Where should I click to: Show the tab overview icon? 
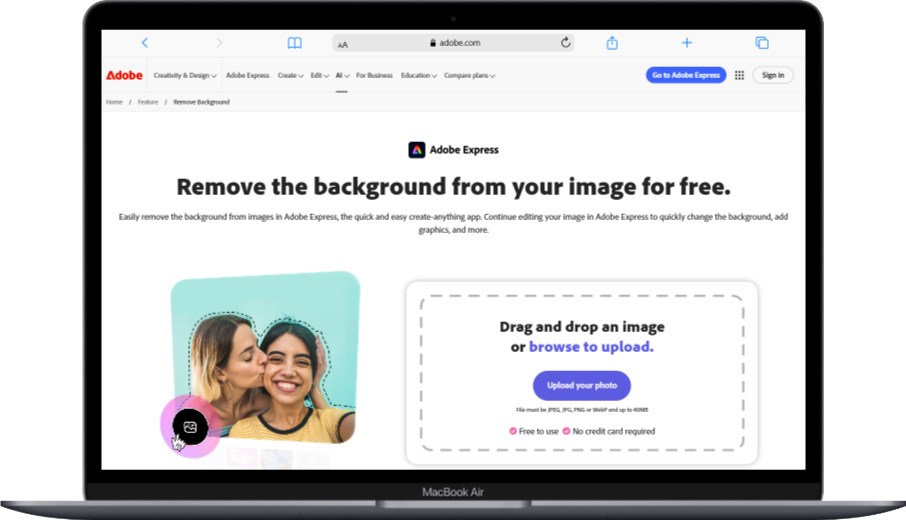tap(762, 43)
